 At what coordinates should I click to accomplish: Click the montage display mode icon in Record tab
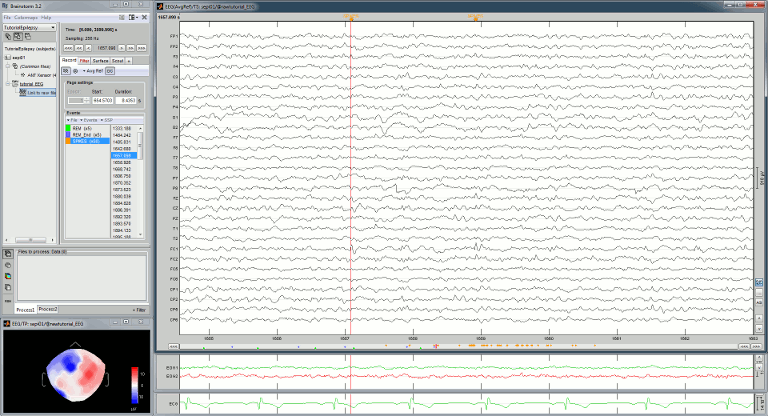click(x=66, y=71)
